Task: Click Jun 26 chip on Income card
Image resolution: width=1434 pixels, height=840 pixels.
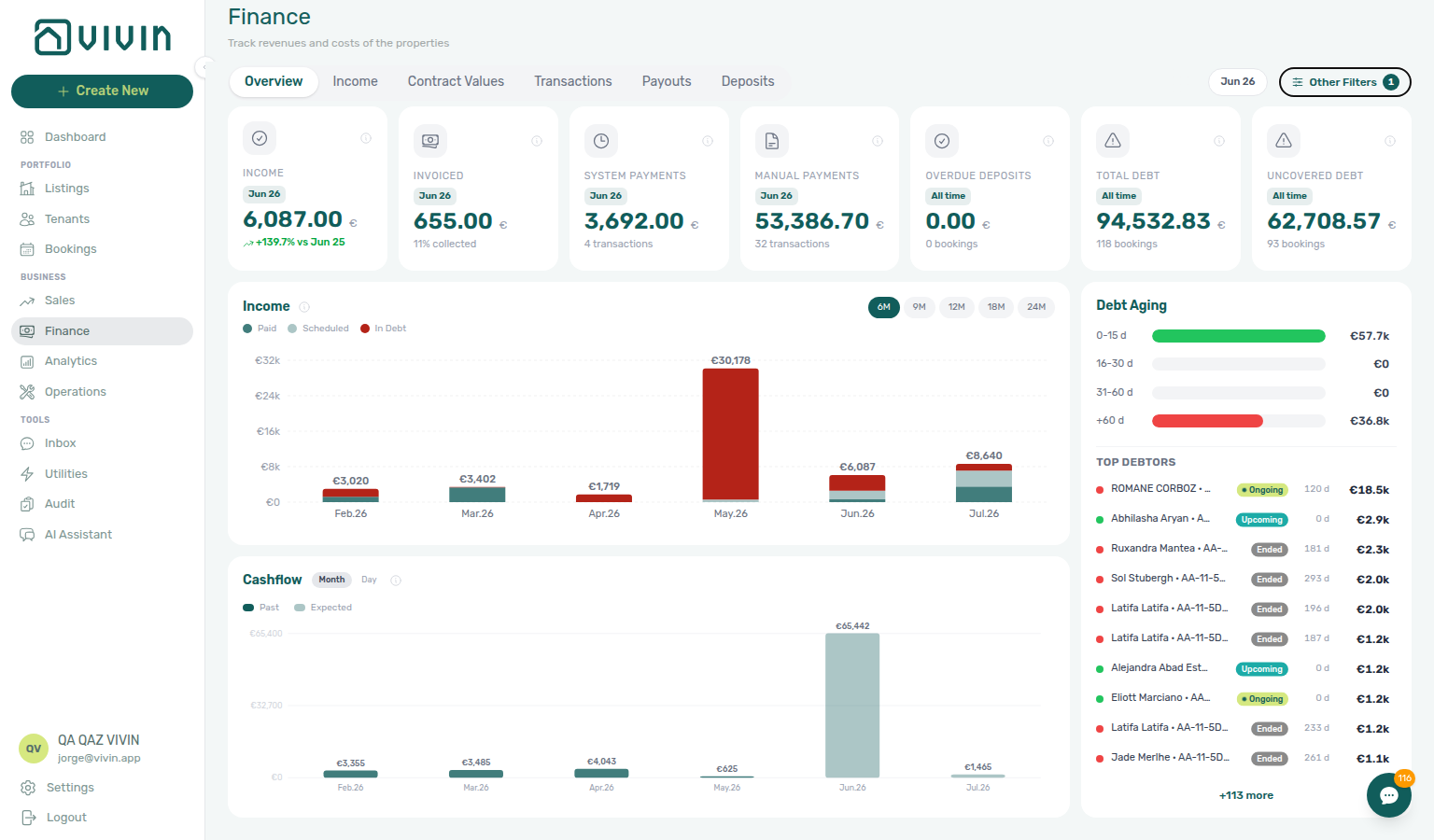Action: click(x=264, y=194)
